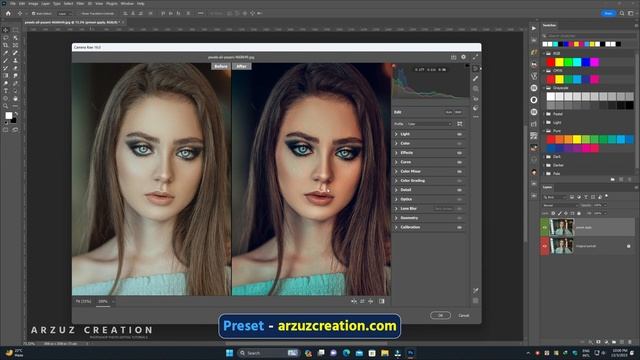Open Photoshop search magnifier icon
This screenshot has width=640, height=360.
pos(622,13)
